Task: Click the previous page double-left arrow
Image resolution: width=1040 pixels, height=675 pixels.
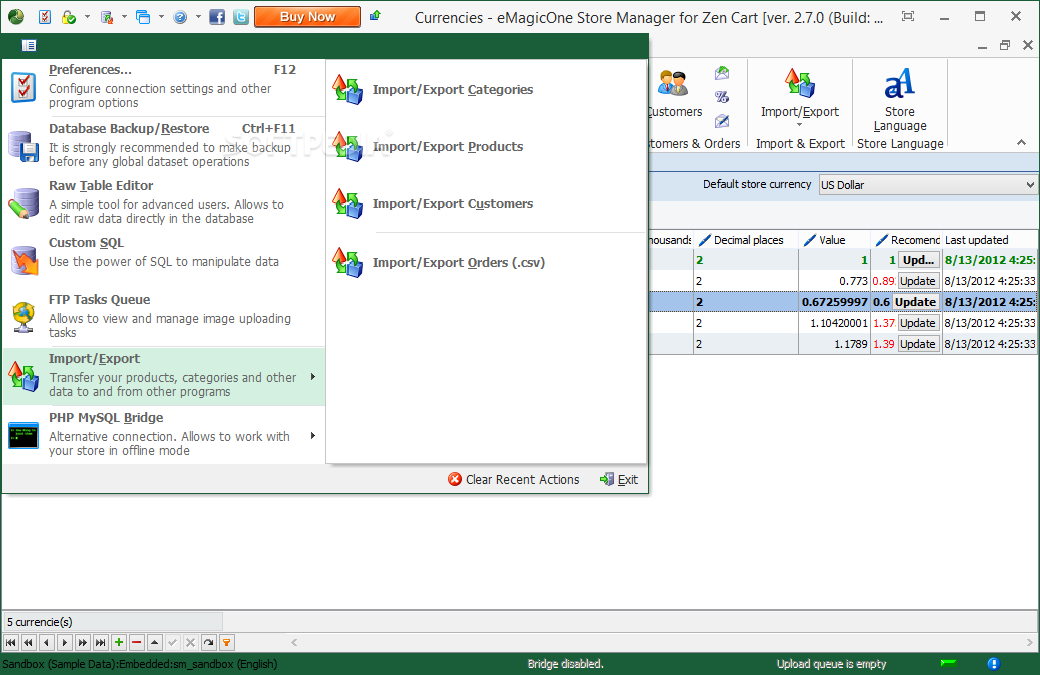Action: point(29,643)
